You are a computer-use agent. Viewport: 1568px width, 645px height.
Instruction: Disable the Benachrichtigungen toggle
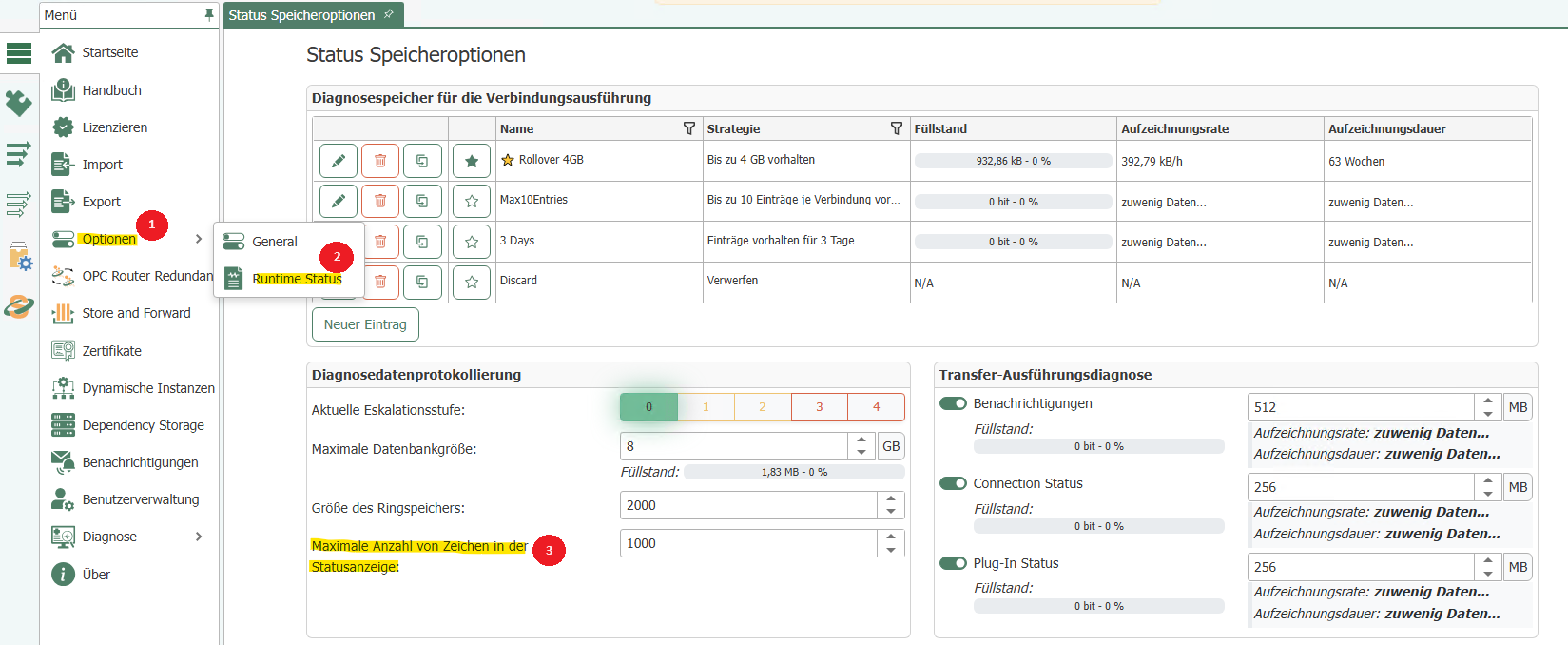[x=953, y=403]
